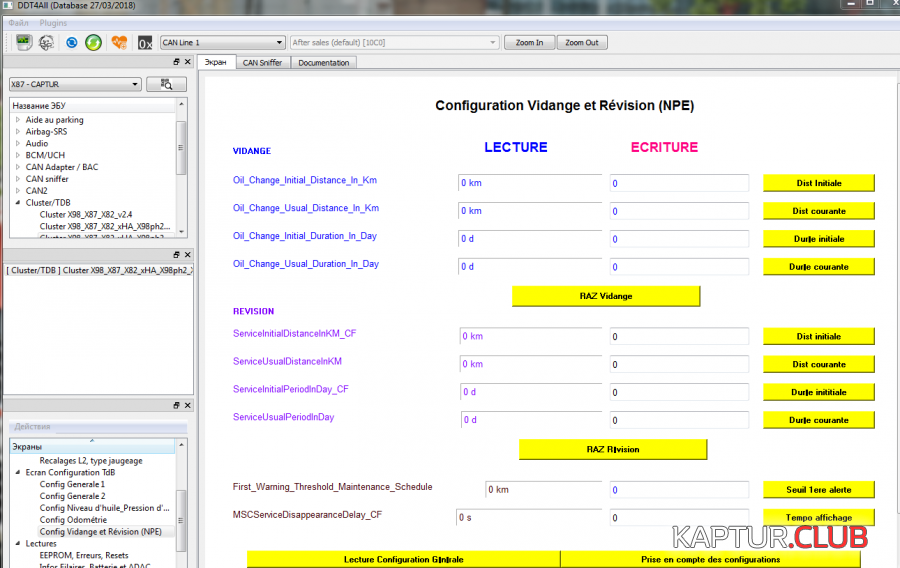Screen dimensions: 900x568
Task: Click the orange heart diagnostics icon
Action: [x=119, y=42]
